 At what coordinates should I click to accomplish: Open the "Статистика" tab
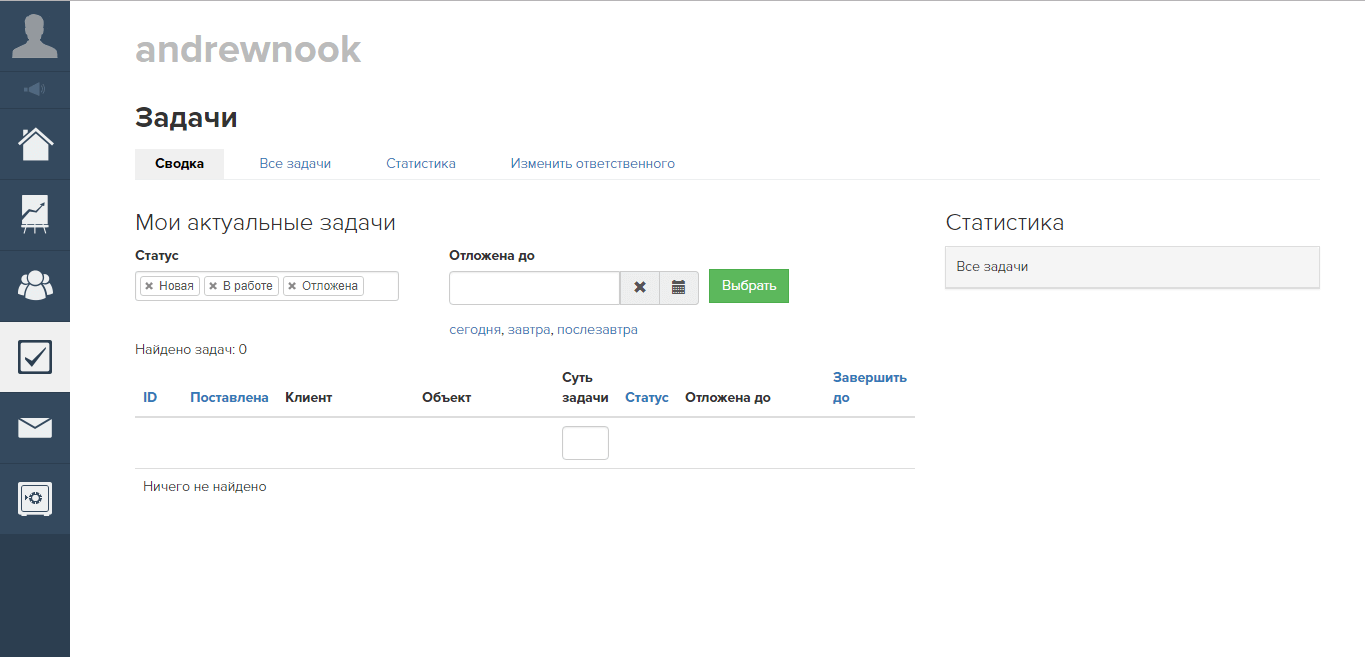(421, 164)
